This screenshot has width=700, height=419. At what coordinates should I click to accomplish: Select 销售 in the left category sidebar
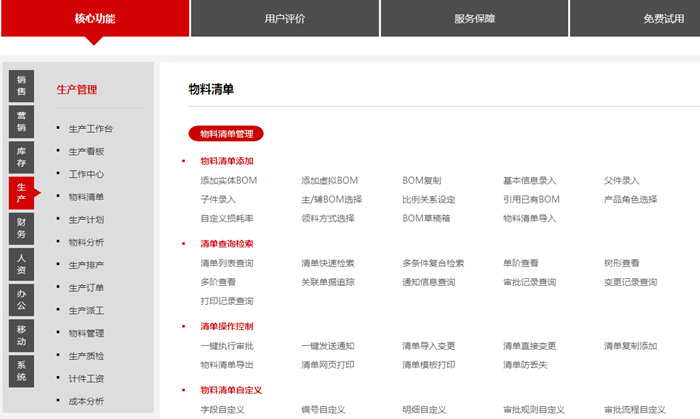point(21,85)
